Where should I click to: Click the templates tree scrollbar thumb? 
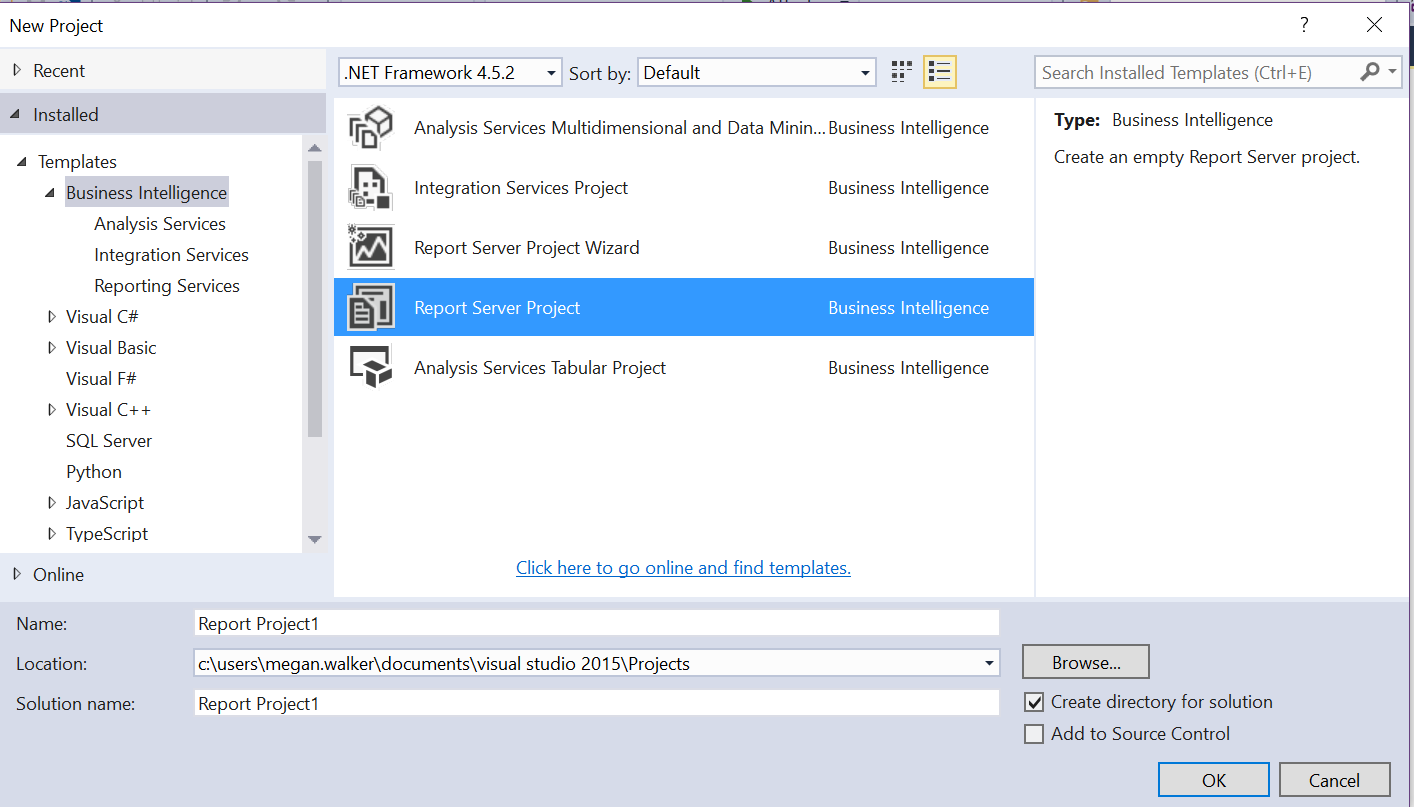(x=315, y=298)
